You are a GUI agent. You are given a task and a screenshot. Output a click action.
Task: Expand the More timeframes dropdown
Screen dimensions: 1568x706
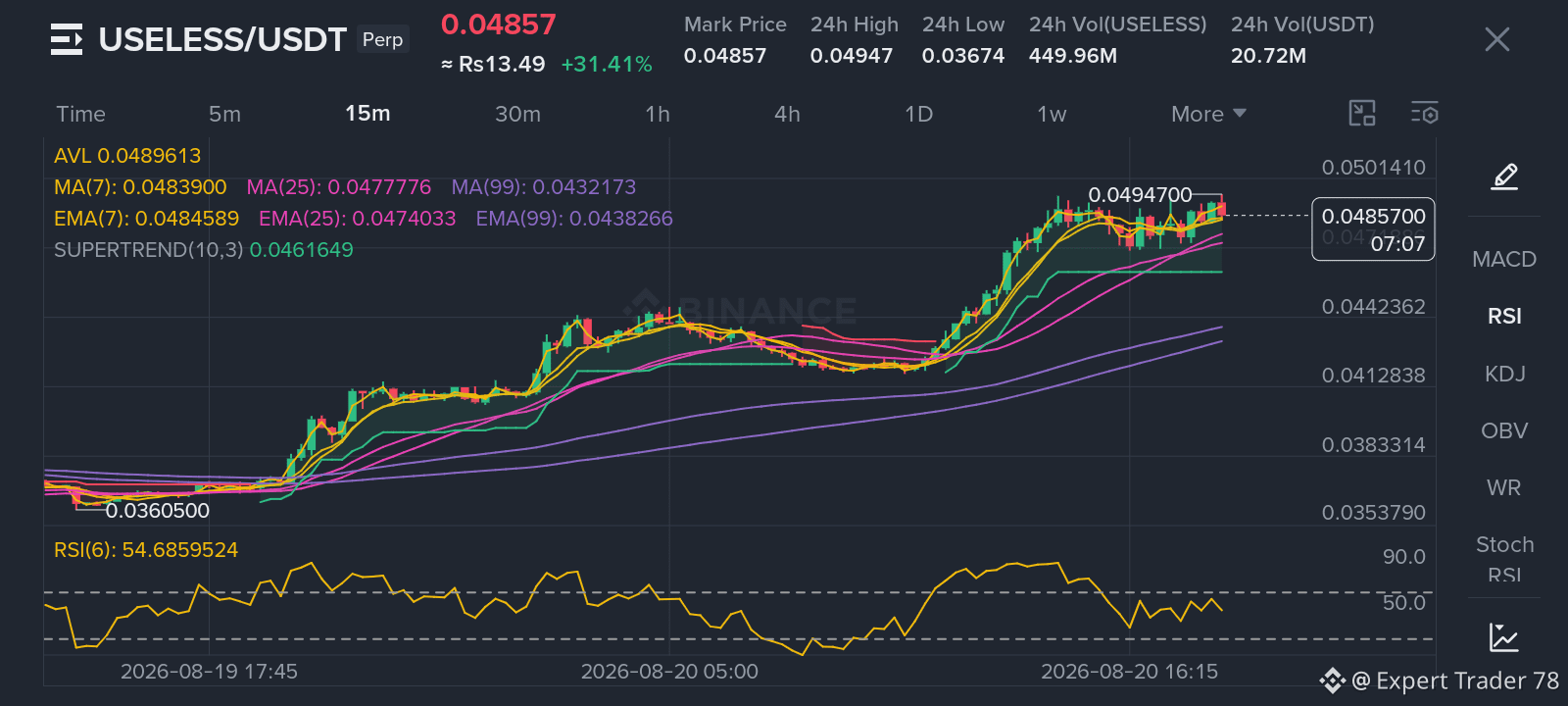[1208, 114]
